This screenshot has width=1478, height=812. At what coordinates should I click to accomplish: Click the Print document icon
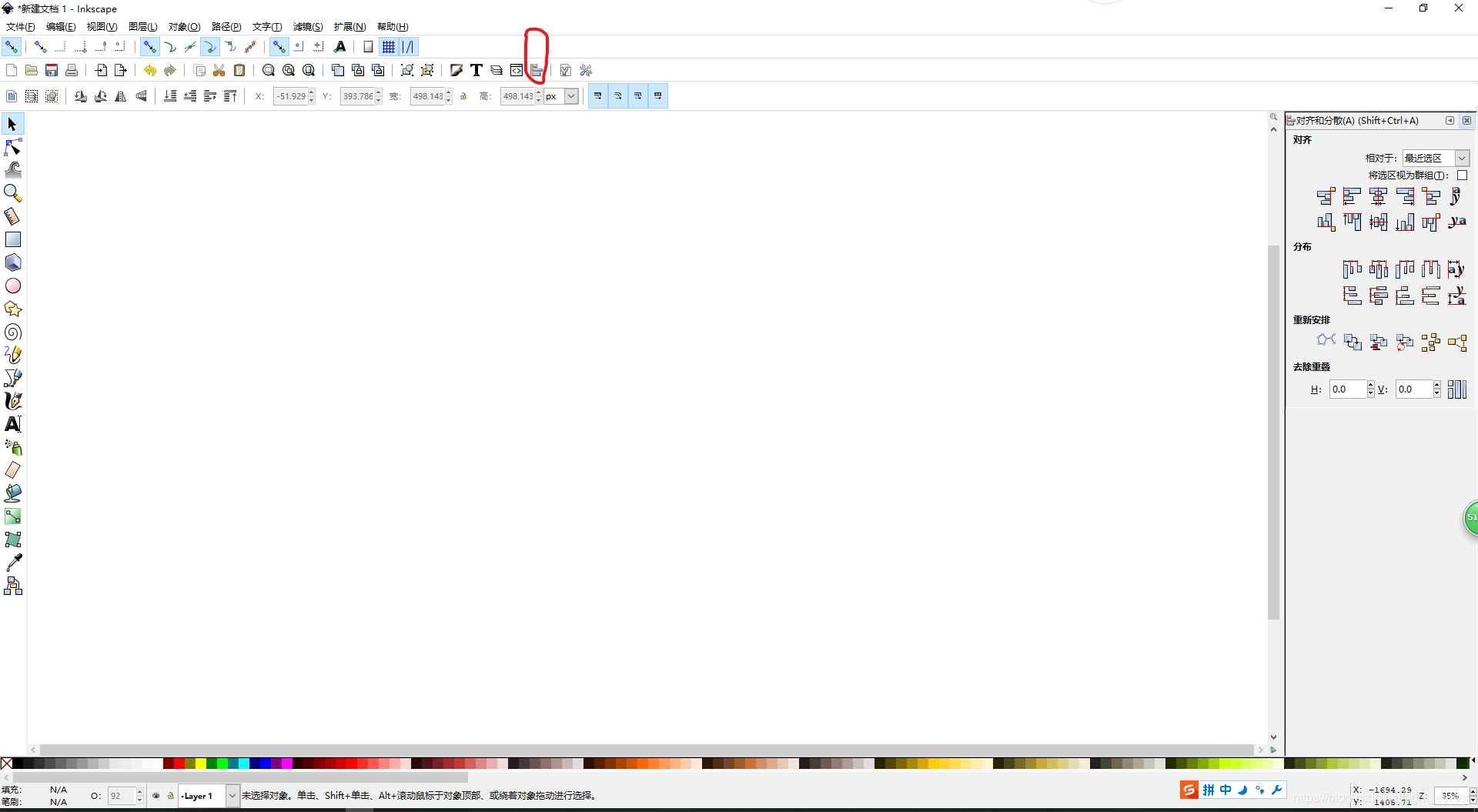pyautogui.click(x=72, y=70)
